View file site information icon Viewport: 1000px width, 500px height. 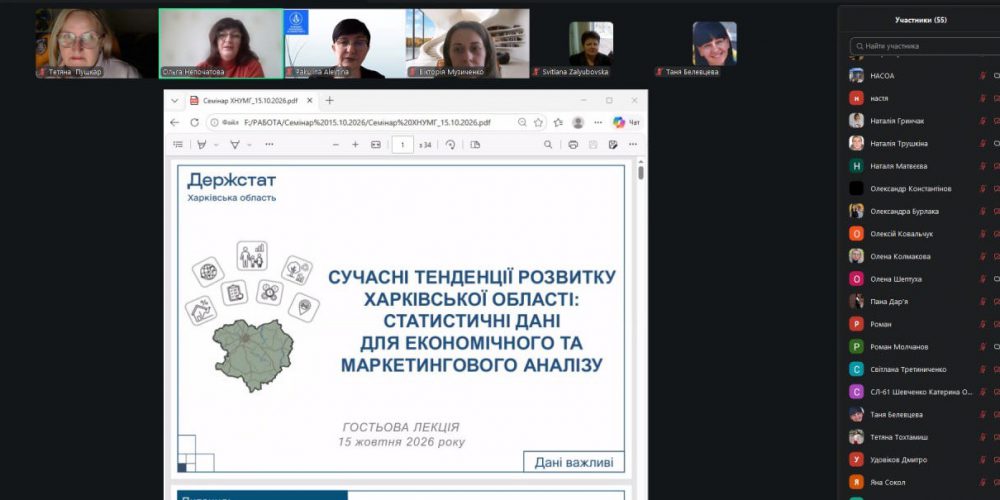[x=214, y=122]
